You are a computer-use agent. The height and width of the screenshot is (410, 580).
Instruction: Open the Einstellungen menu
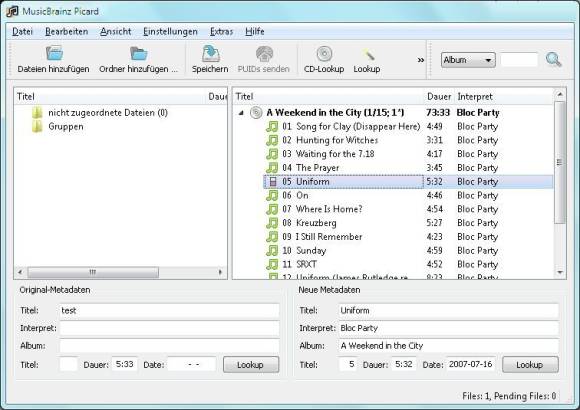[x=170, y=31]
